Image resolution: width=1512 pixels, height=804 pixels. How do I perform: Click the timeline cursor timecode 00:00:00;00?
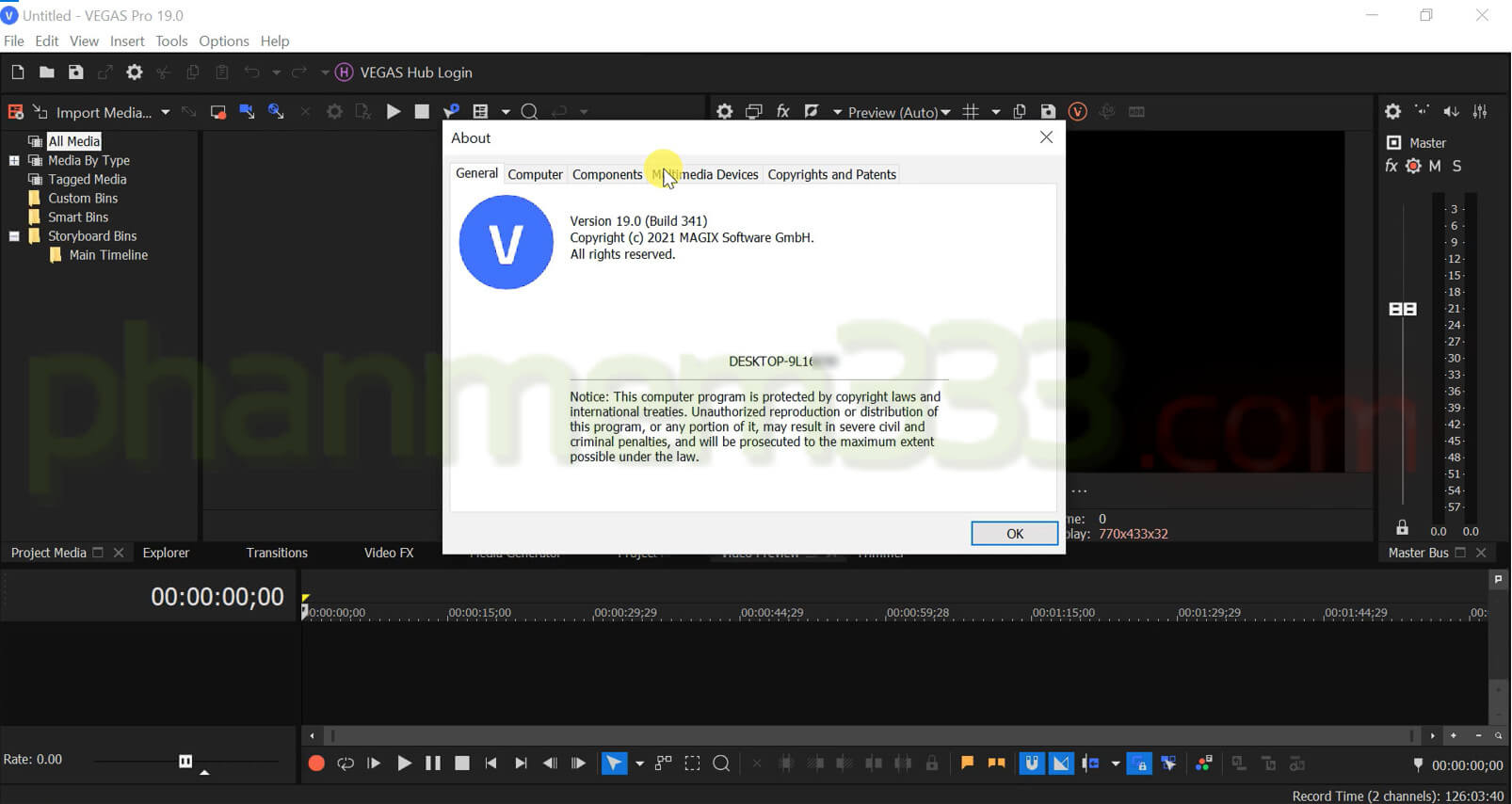click(217, 597)
